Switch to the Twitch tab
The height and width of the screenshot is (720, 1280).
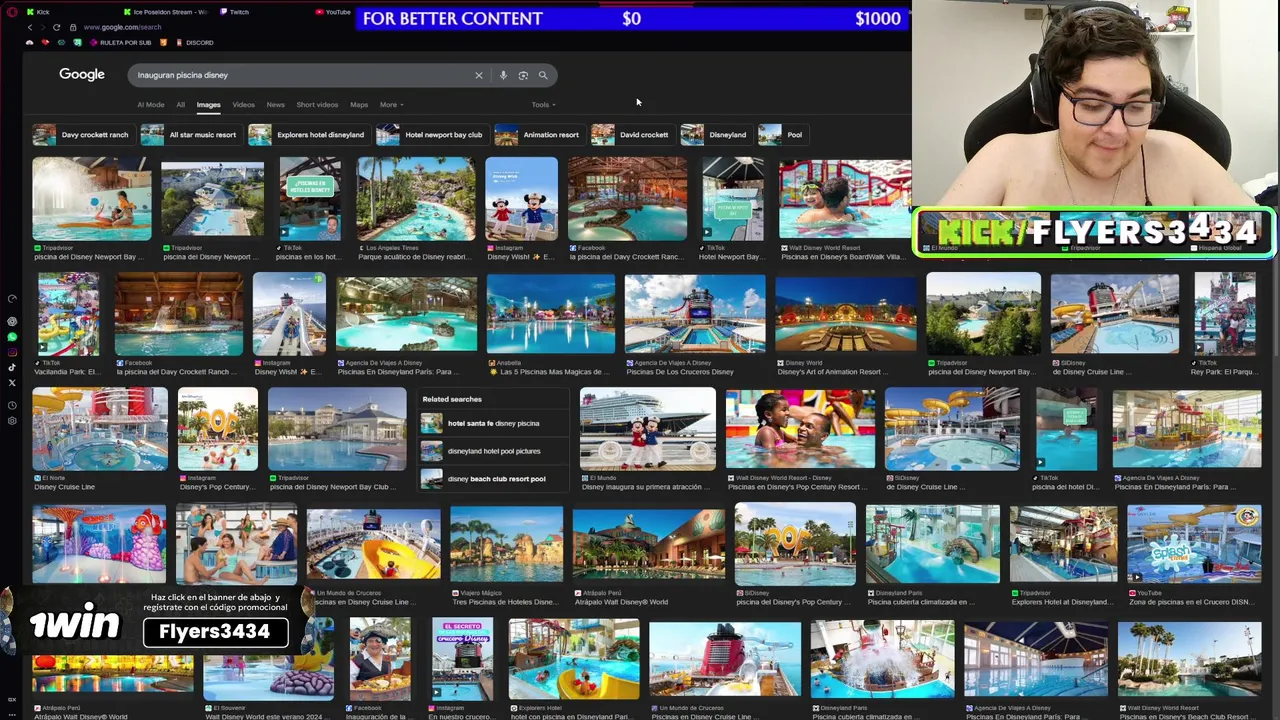235,12
